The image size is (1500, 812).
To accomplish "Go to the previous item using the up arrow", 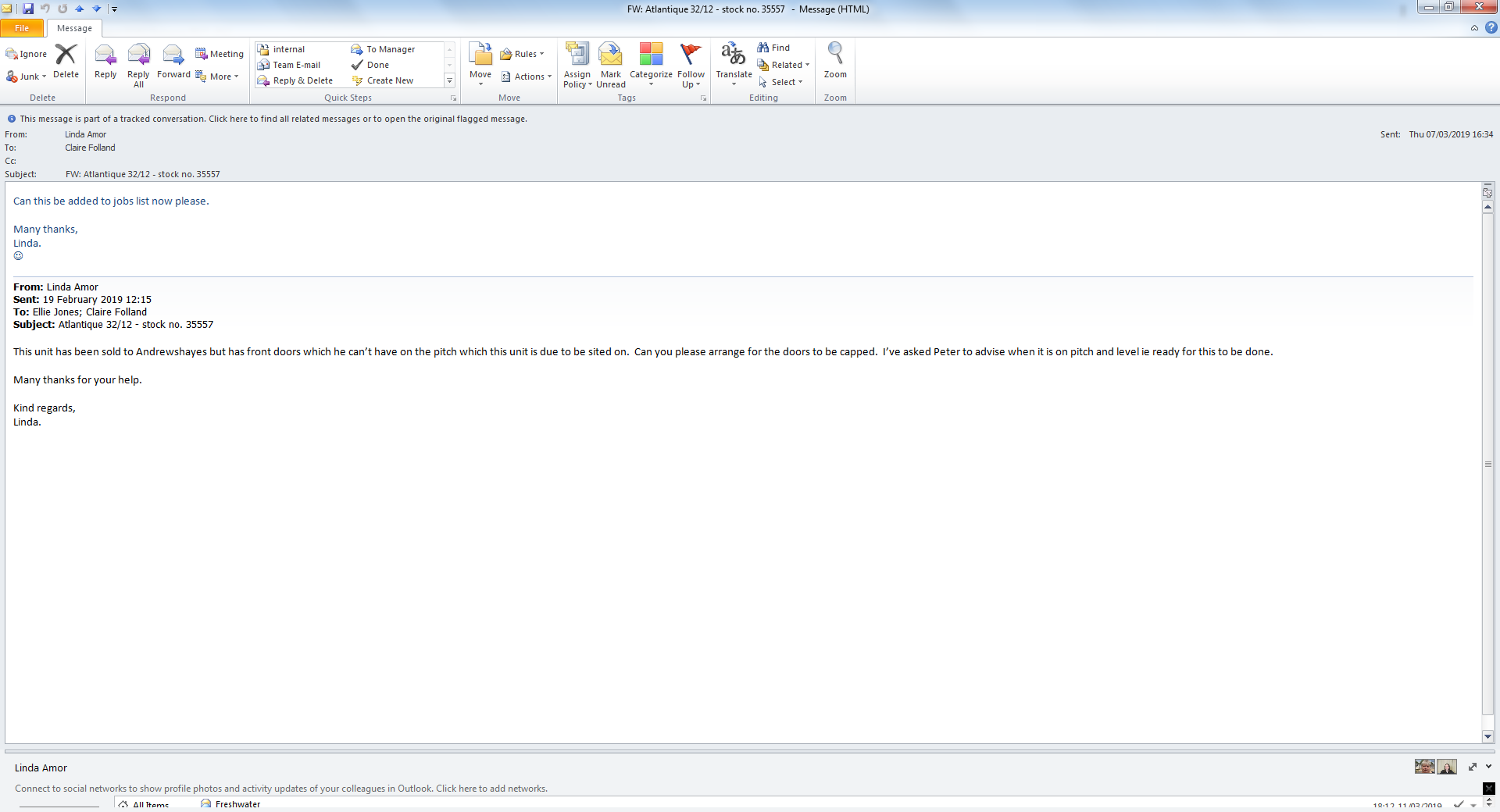I will pos(79,9).
